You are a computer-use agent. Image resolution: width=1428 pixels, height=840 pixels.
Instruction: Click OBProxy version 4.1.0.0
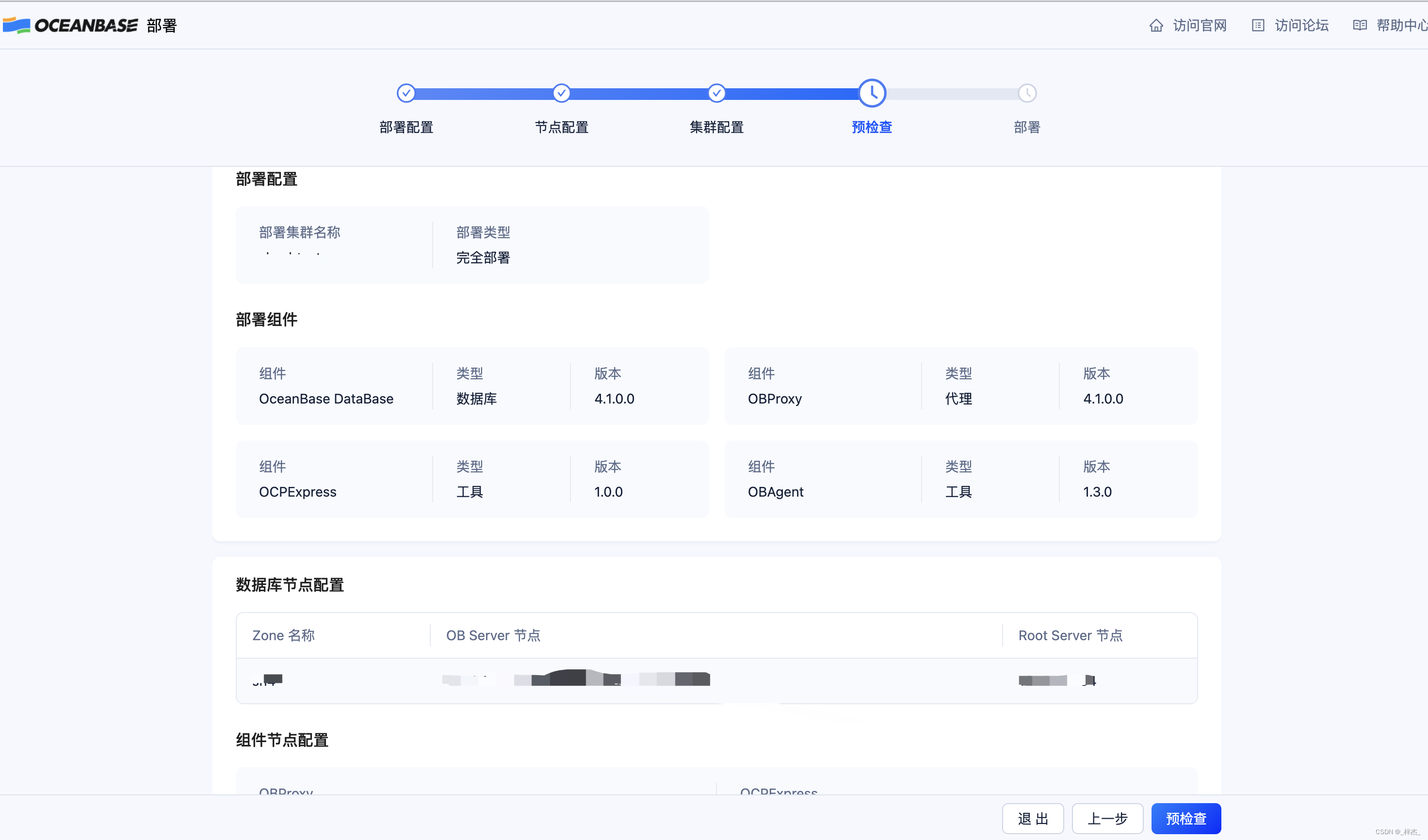(x=1103, y=399)
